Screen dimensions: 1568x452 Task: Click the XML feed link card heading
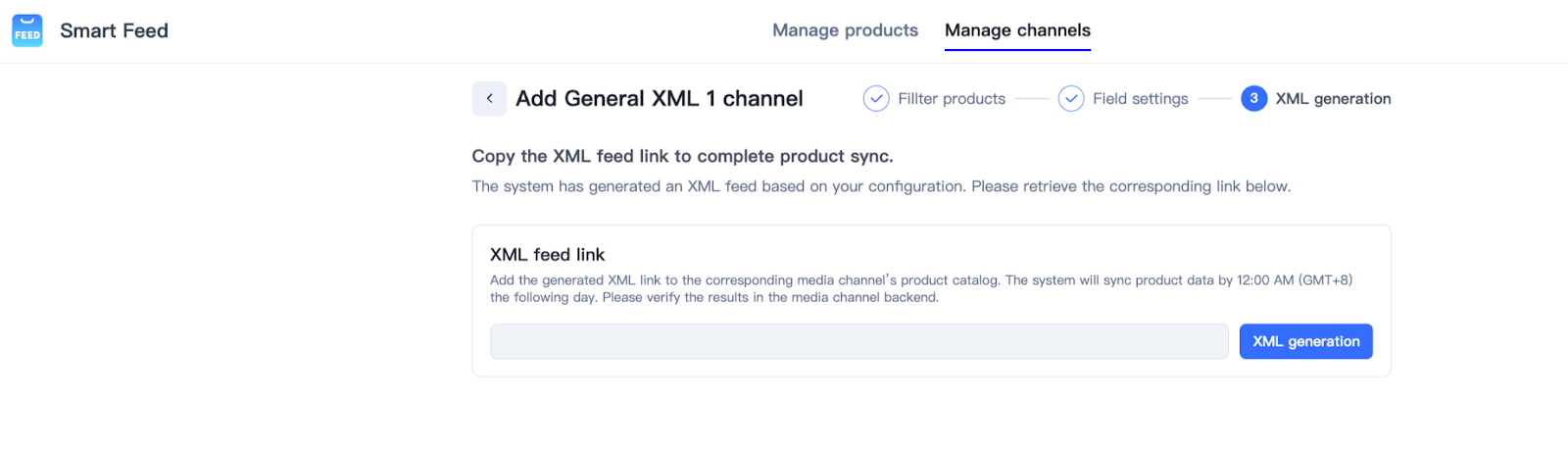coord(548,255)
